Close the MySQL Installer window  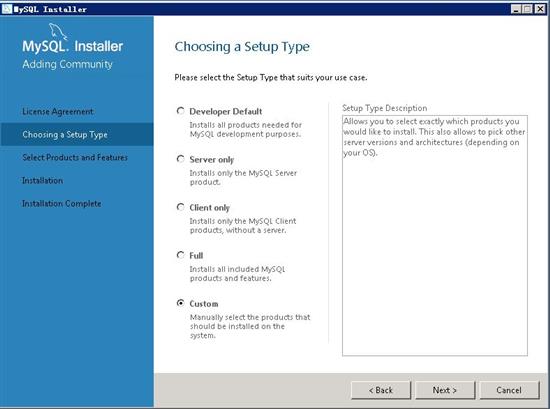[x=540, y=9]
